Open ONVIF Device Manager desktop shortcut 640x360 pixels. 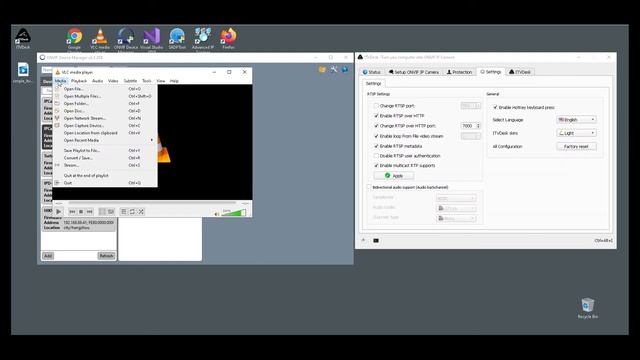[126, 39]
